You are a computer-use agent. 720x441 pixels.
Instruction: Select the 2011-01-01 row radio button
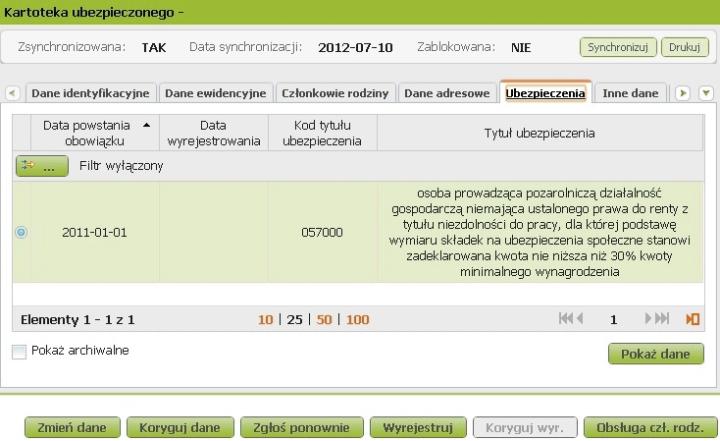21,232
